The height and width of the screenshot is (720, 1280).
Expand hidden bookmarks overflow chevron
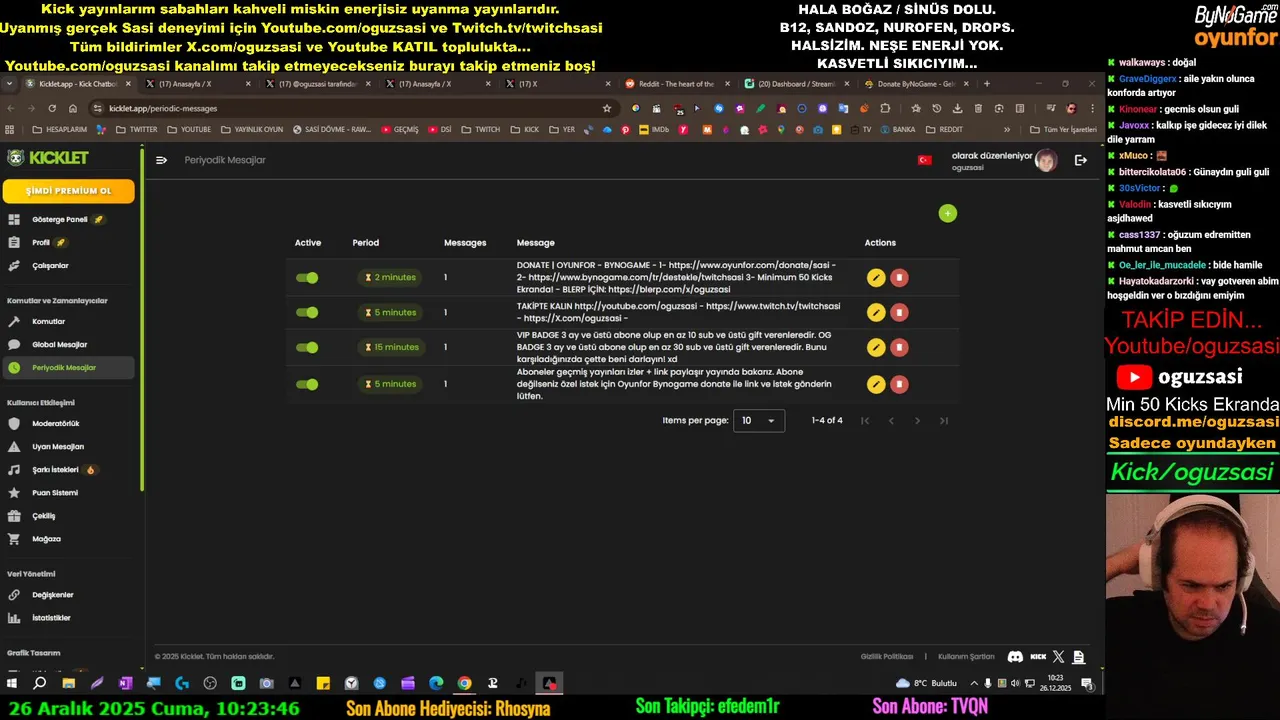(1007, 129)
